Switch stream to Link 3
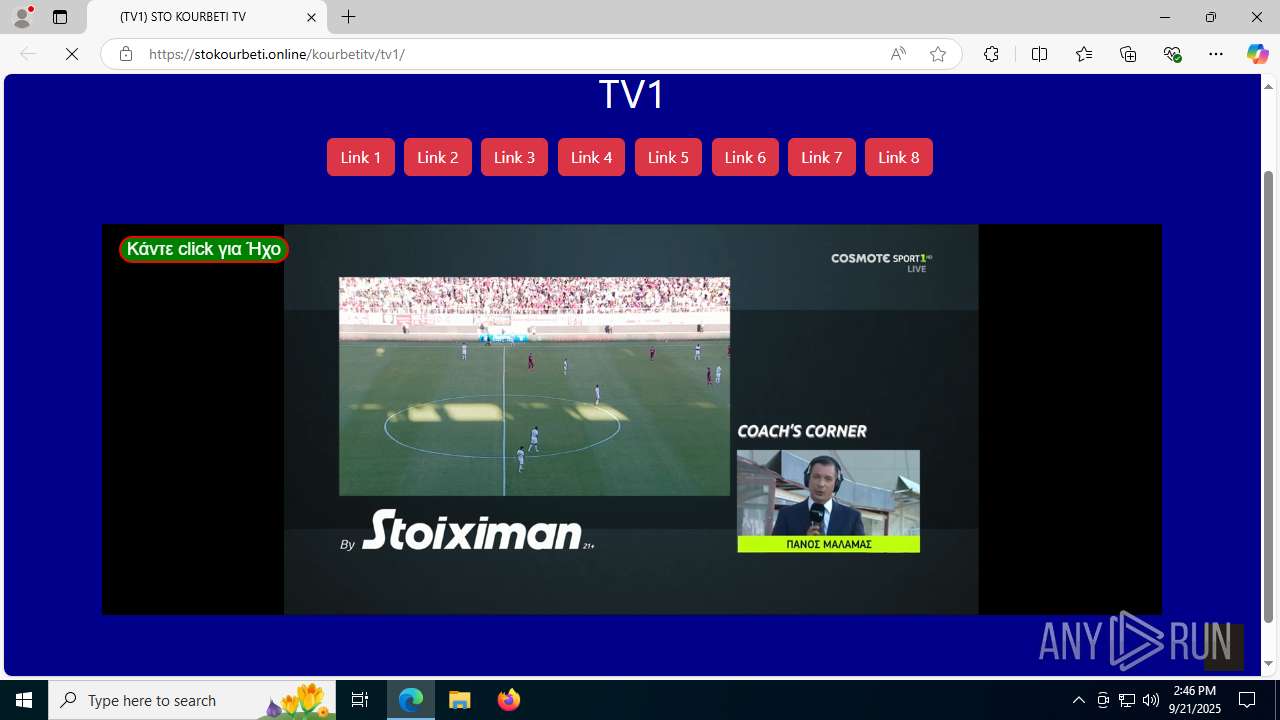 [x=514, y=157]
